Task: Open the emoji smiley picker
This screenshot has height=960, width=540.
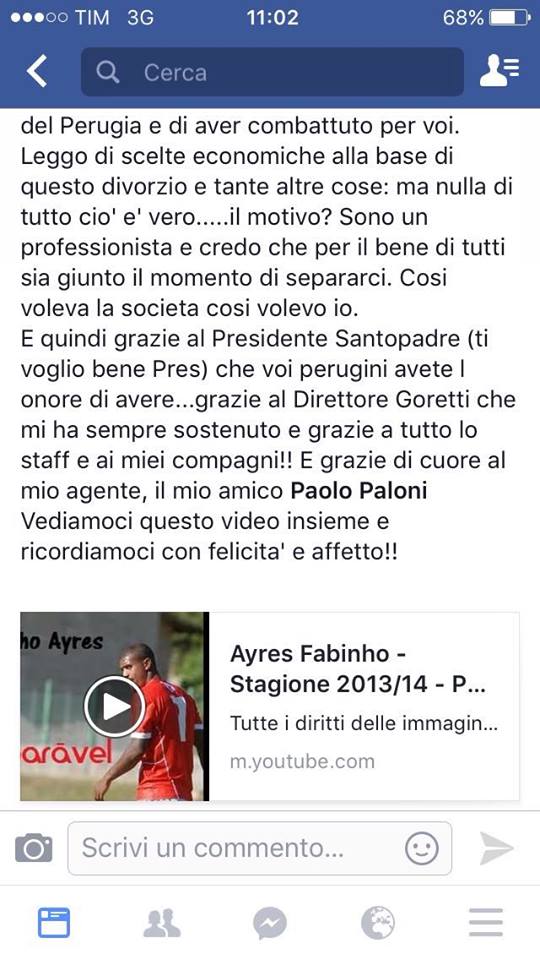Action: 422,849
